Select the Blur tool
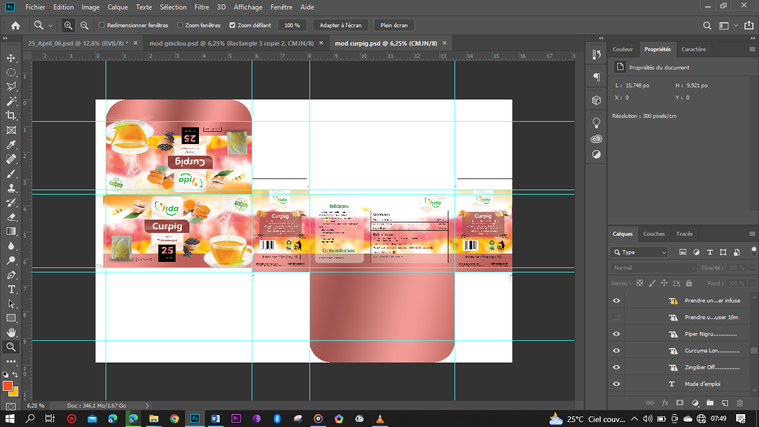Image resolution: width=759 pixels, height=427 pixels. pyautogui.click(x=11, y=246)
